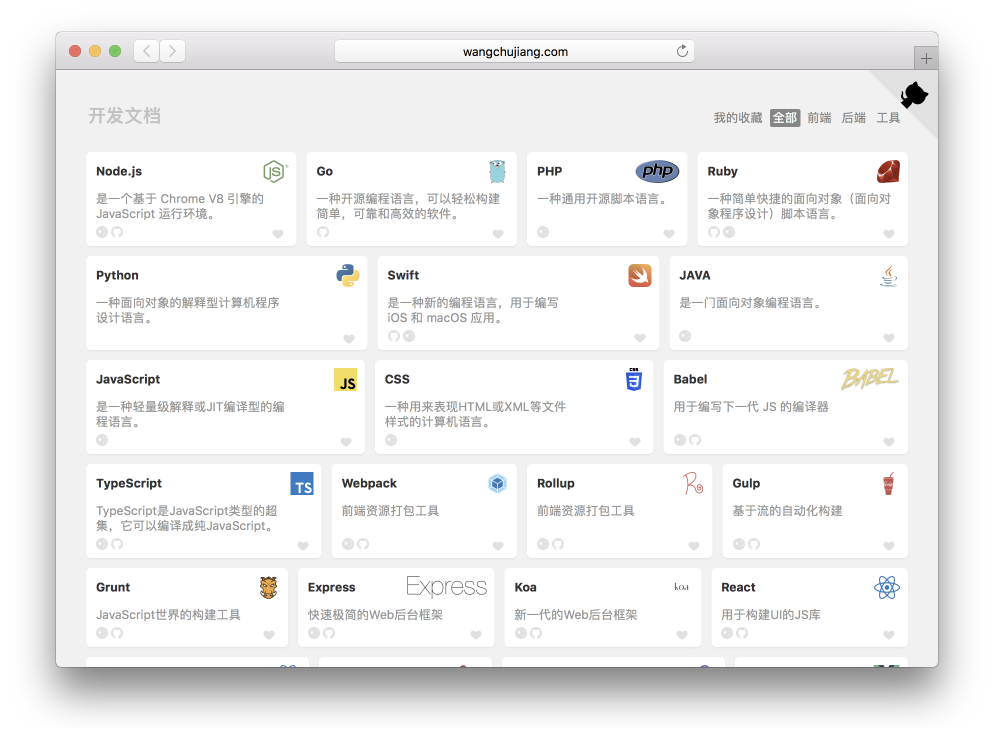Click the Gulp cup logo
This screenshot has height=747, width=994.
[889, 483]
